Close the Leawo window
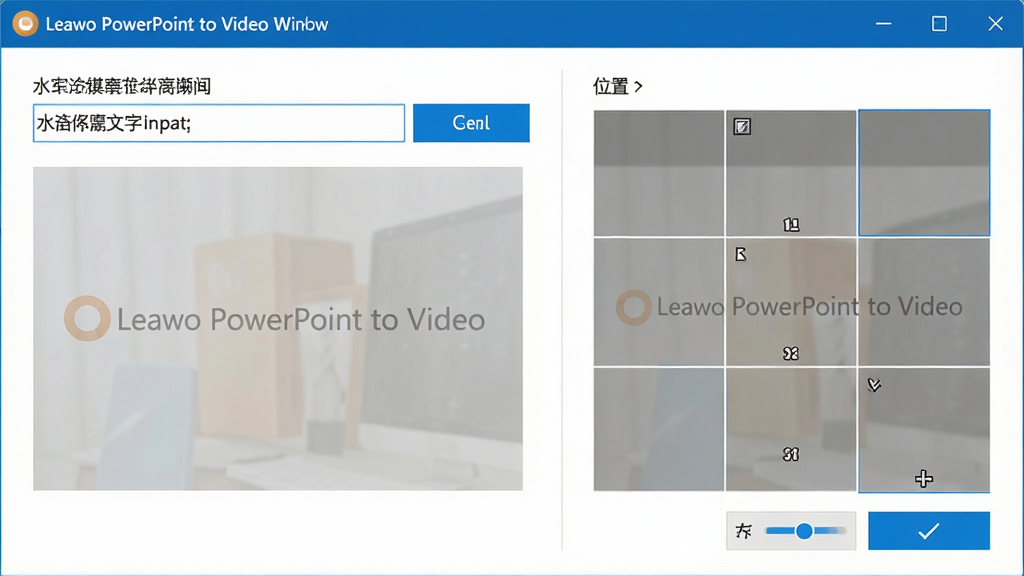The height and width of the screenshot is (576, 1024). (x=995, y=24)
